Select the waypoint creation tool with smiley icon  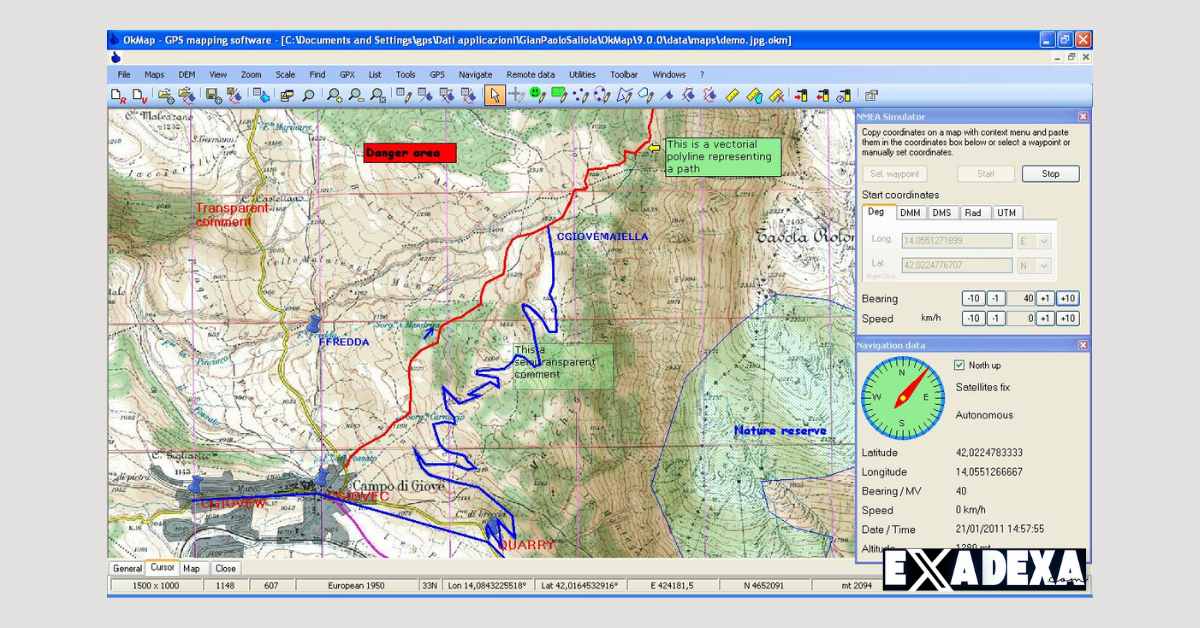tap(536, 95)
